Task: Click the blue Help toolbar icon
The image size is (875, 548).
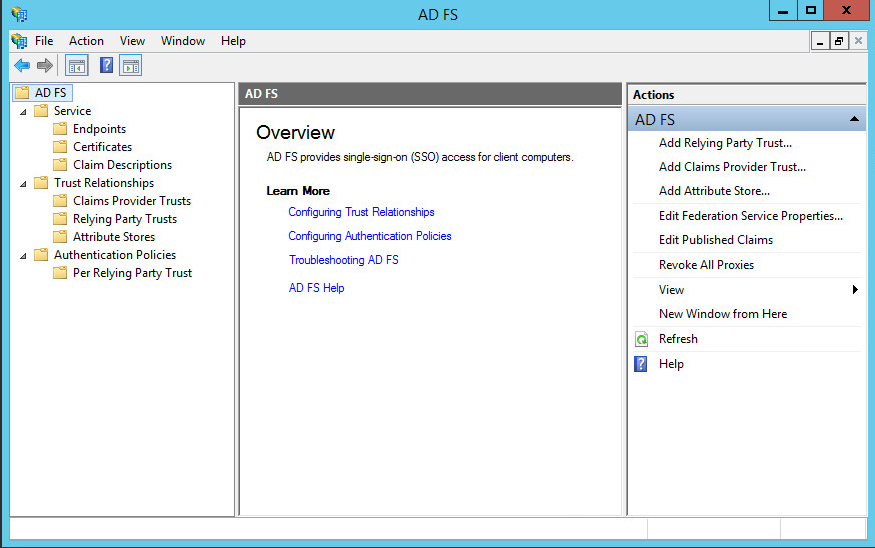Action: [106, 65]
